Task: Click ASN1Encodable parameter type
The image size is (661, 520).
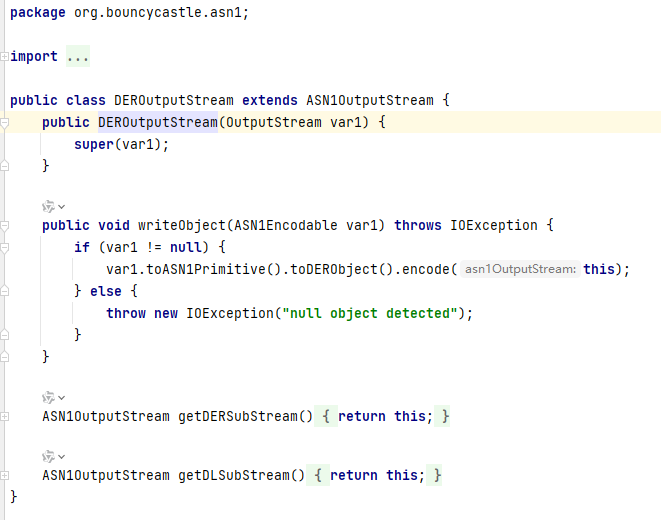Action: (x=286, y=226)
